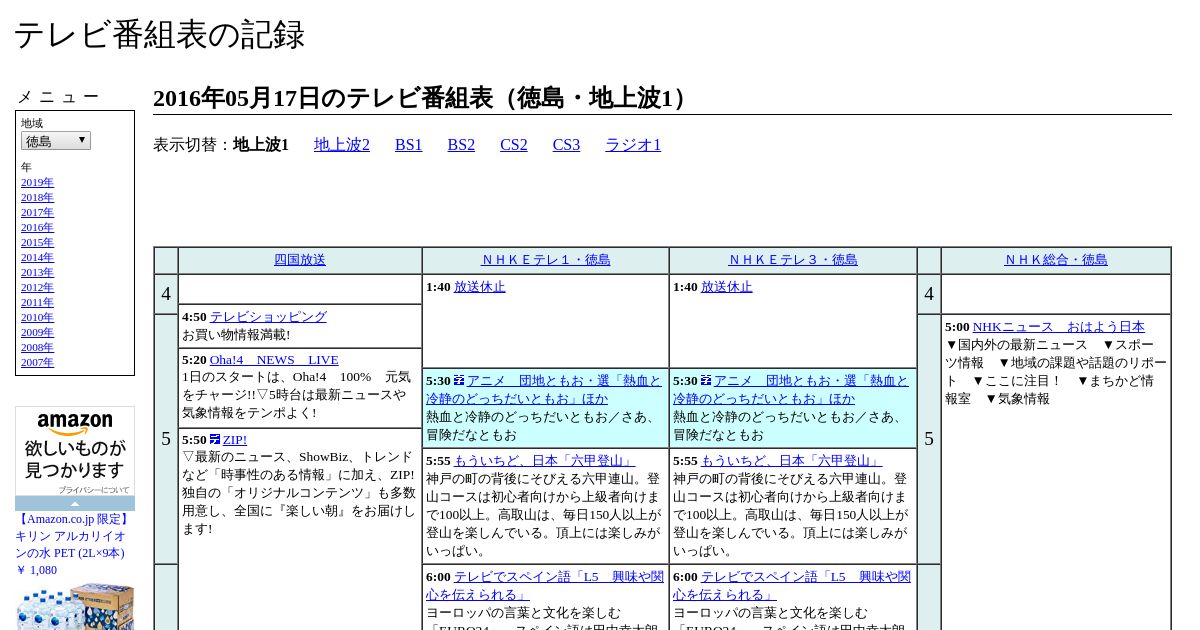
Task: Click the メニュー sidebar heading
Action: click(58, 97)
